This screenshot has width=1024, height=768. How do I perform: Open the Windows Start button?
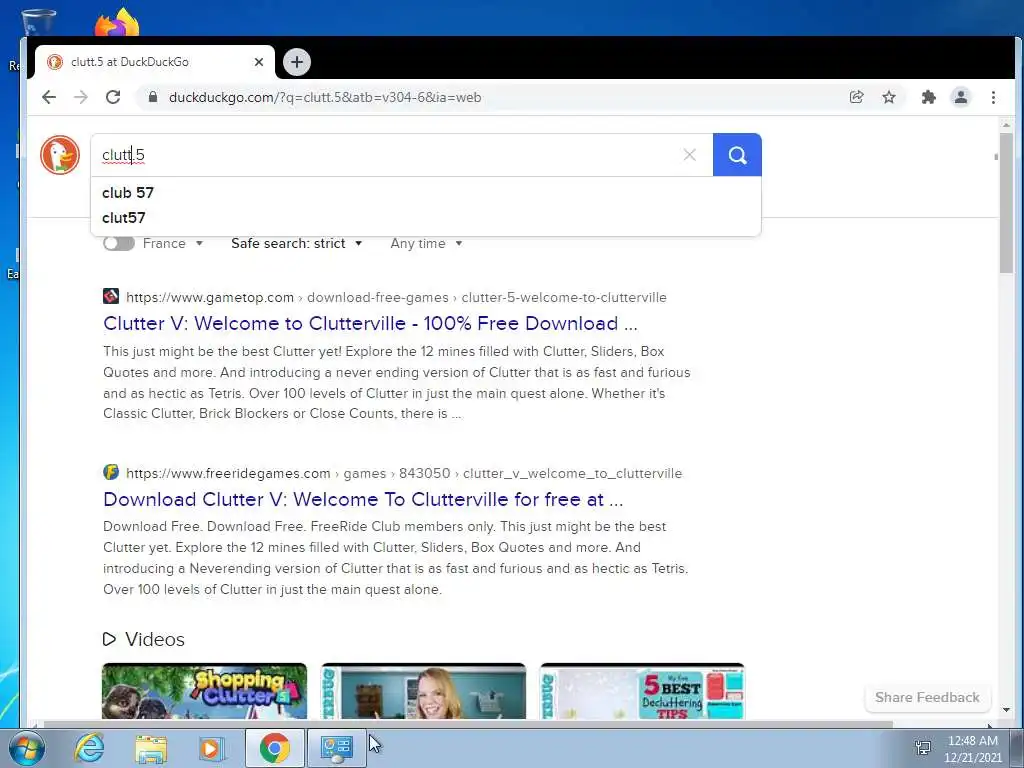coord(27,748)
